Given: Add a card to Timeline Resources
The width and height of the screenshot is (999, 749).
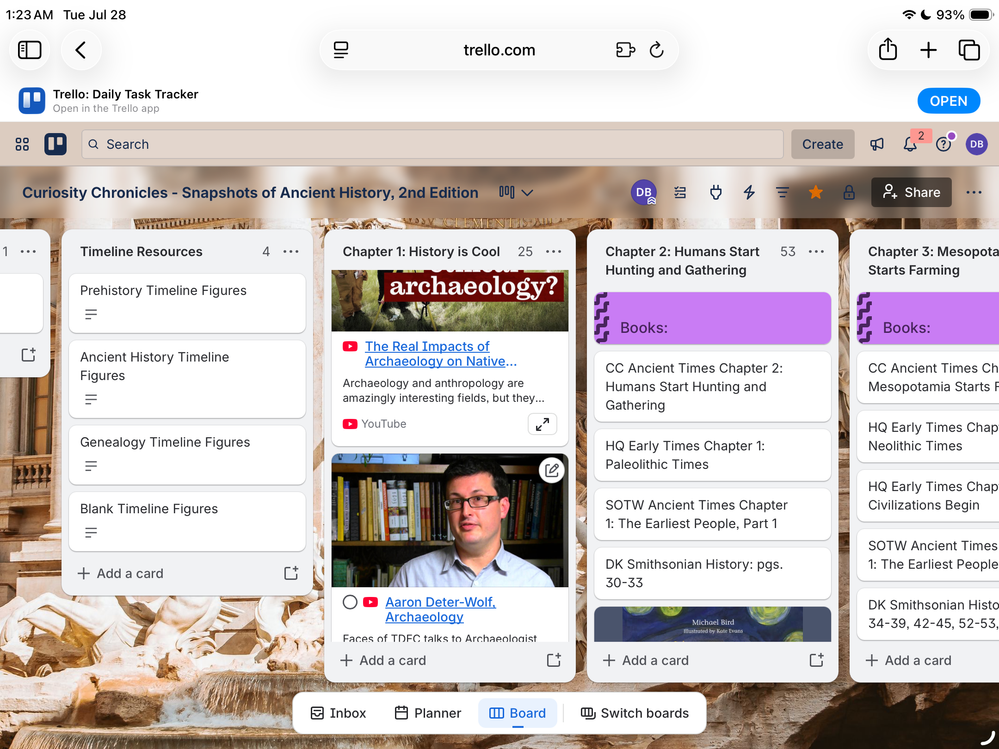Looking at the screenshot, I should pos(120,573).
